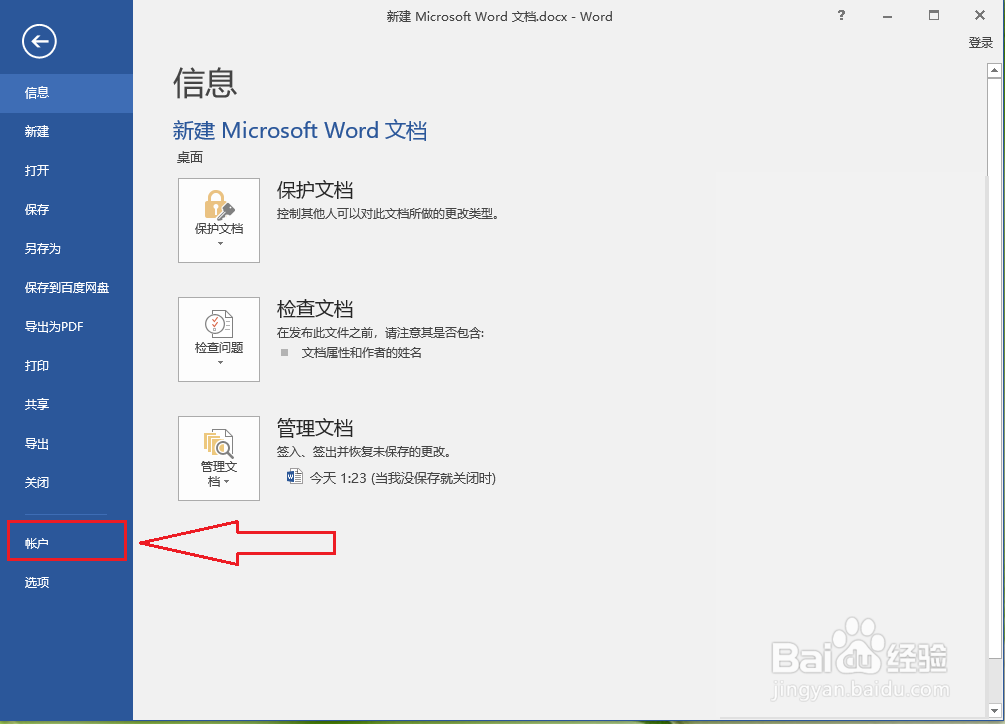
Task: Click the 文档属性和作者的姓名 item
Action: pyautogui.click(x=361, y=353)
